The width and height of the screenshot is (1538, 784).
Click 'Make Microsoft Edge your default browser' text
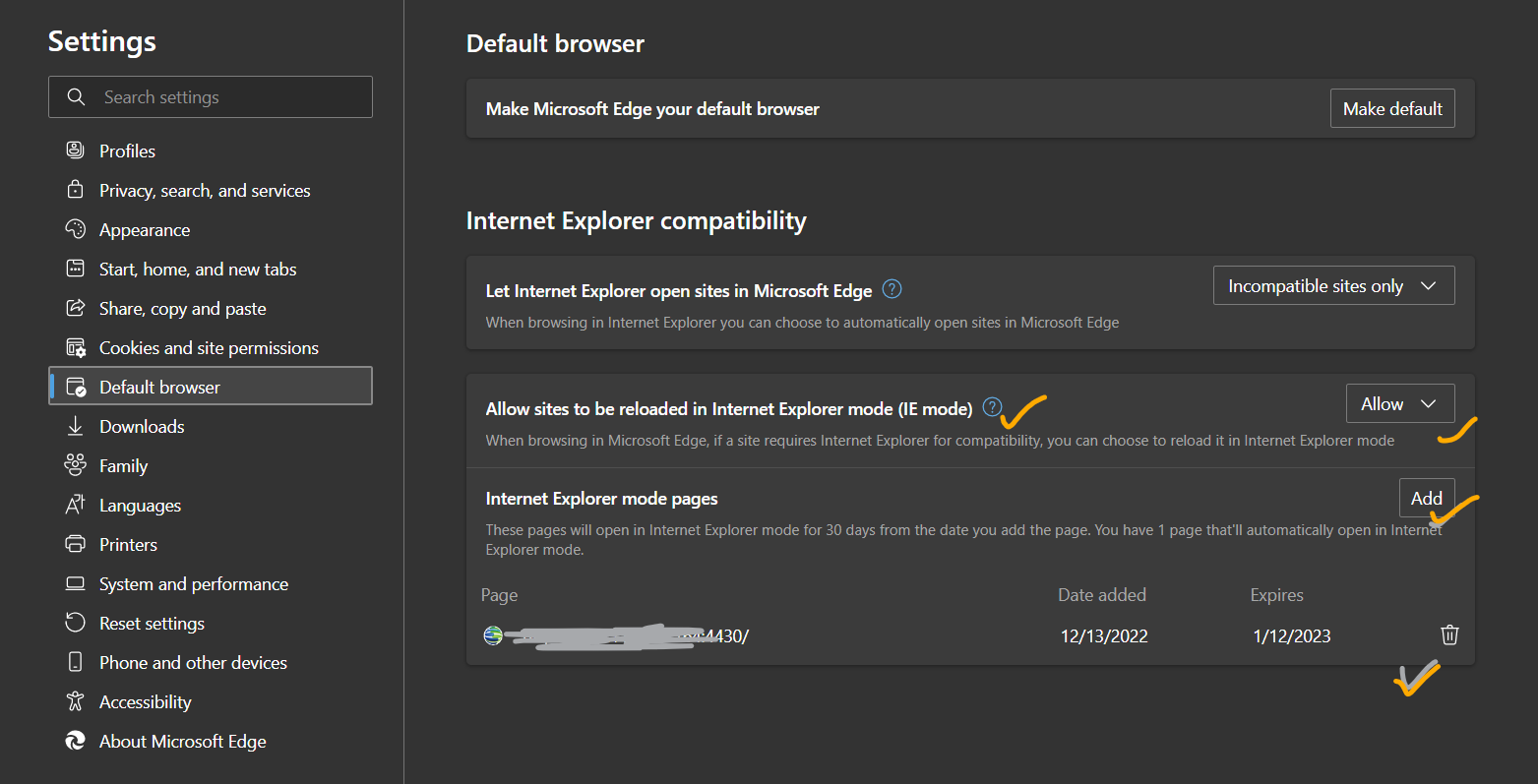(x=652, y=109)
